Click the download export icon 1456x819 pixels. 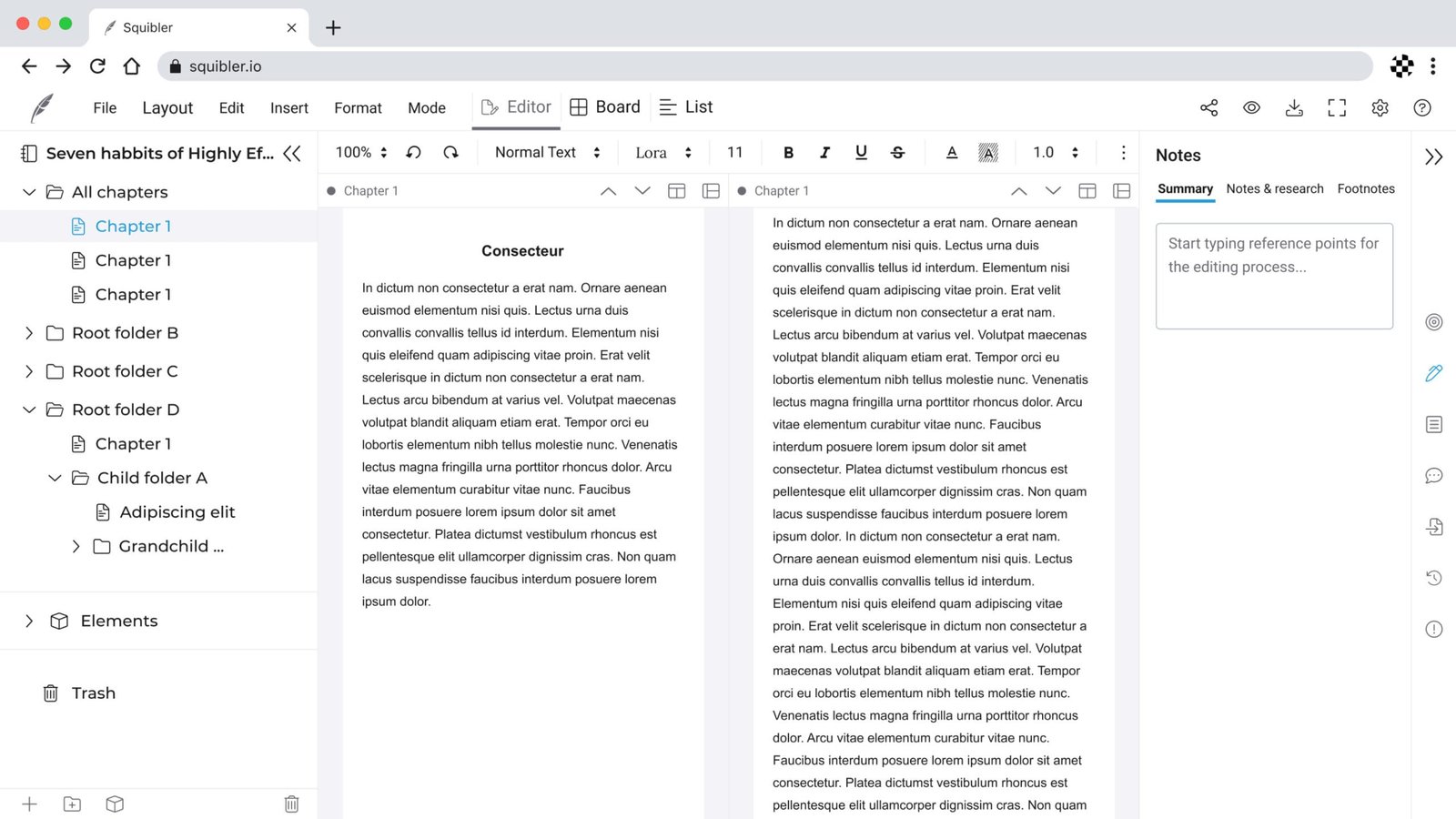click(1294, 107)
